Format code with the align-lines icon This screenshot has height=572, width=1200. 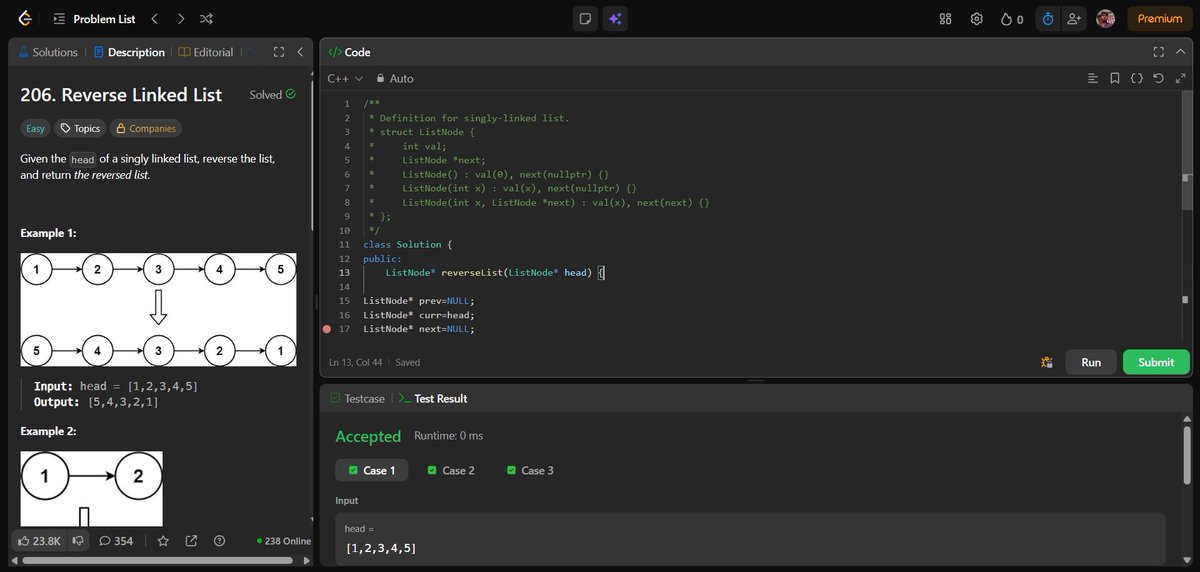point(1093,78)
